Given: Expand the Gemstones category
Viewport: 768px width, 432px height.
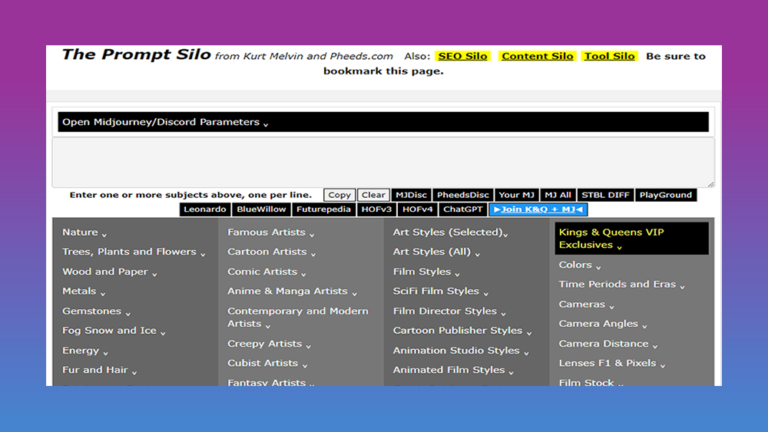Looking at the screenshot, I should click(96, 311).
